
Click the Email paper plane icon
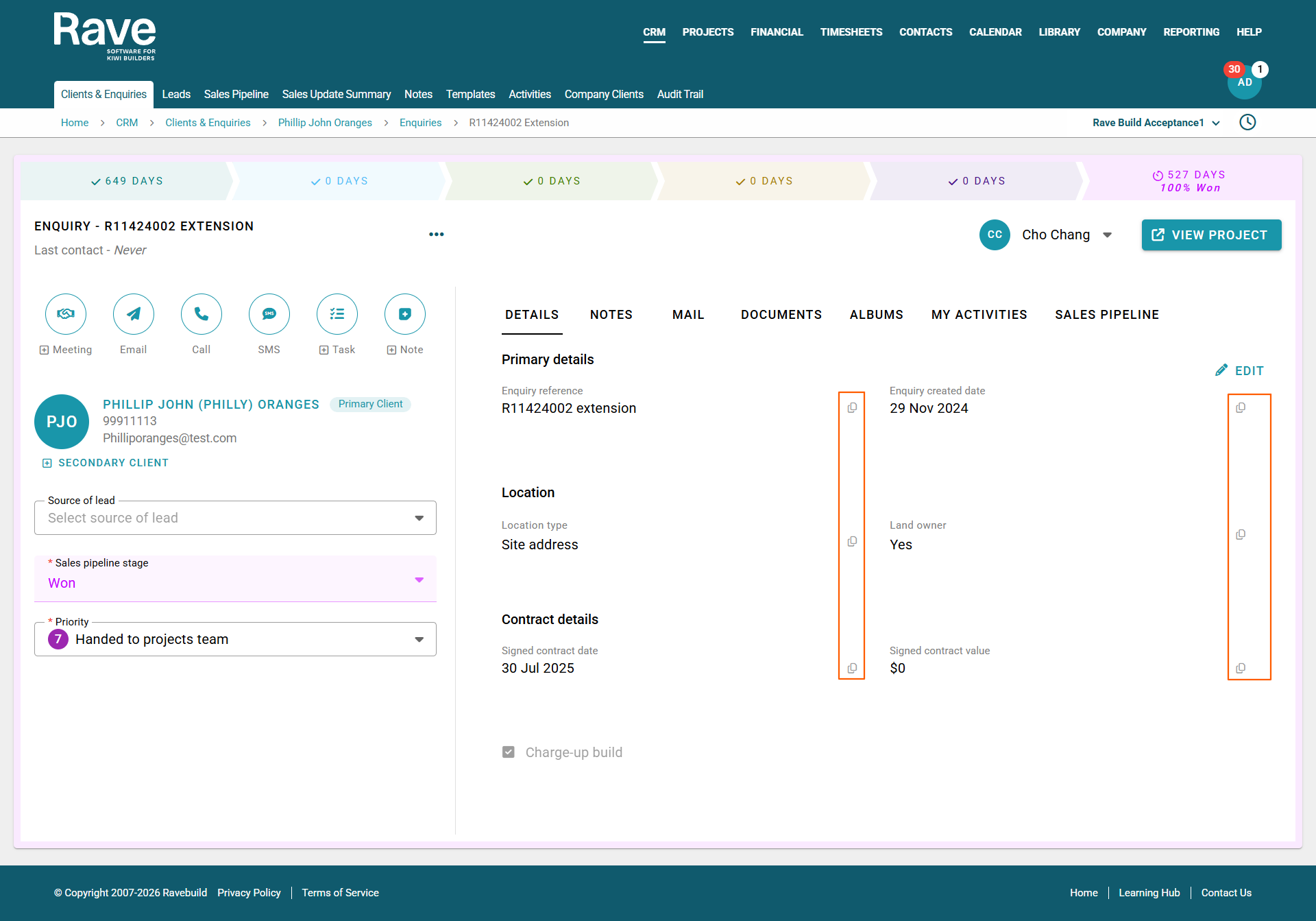[x=134, y=314]
